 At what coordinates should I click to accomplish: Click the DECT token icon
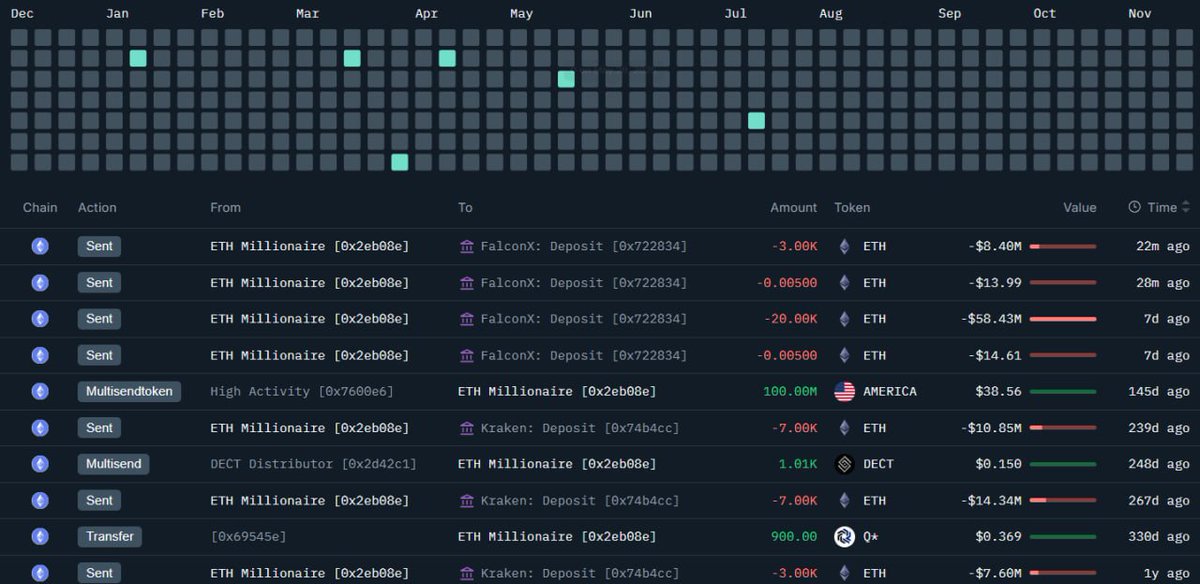pos(843,464)
